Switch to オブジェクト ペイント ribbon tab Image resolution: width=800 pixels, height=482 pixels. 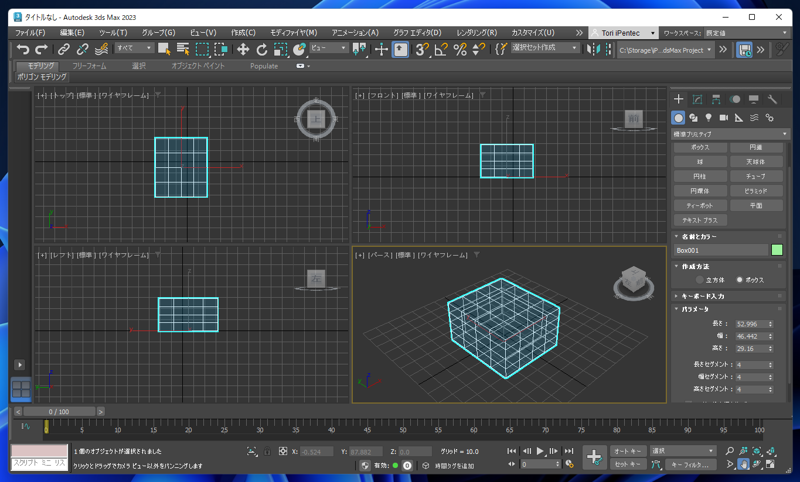(198, 66)
